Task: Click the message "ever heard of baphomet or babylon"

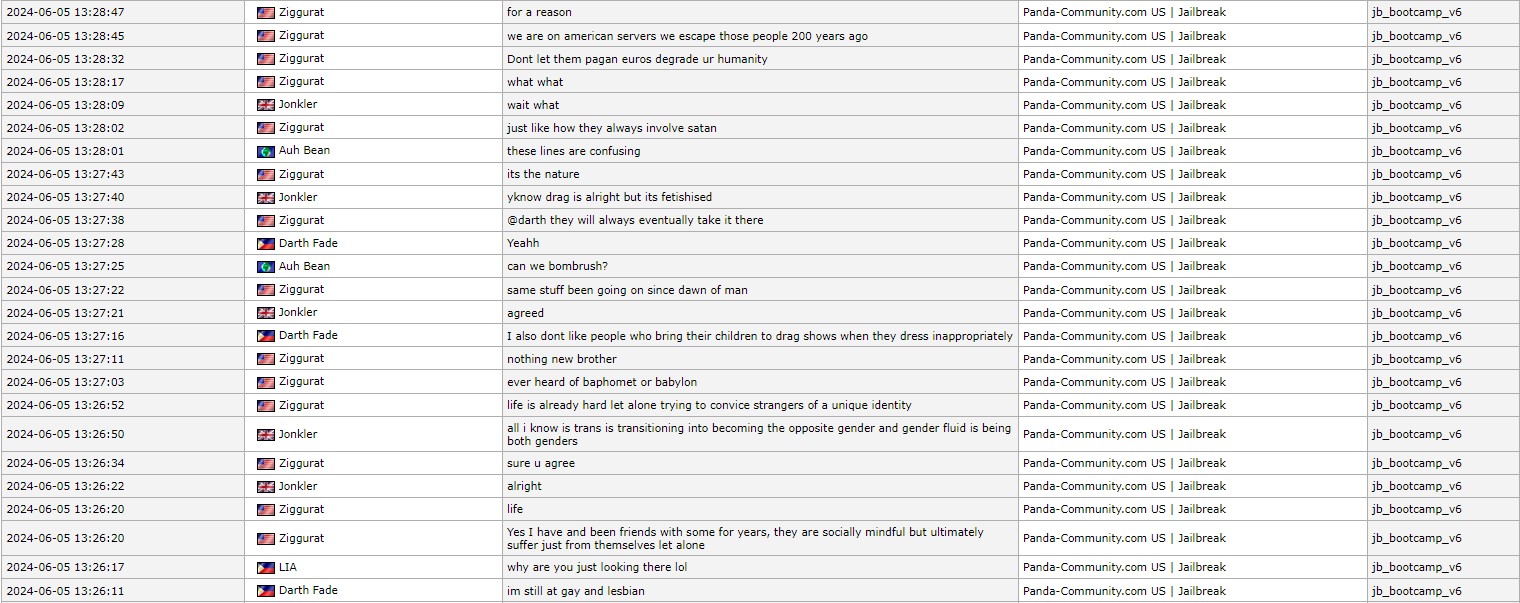Action: click(601, 382)
